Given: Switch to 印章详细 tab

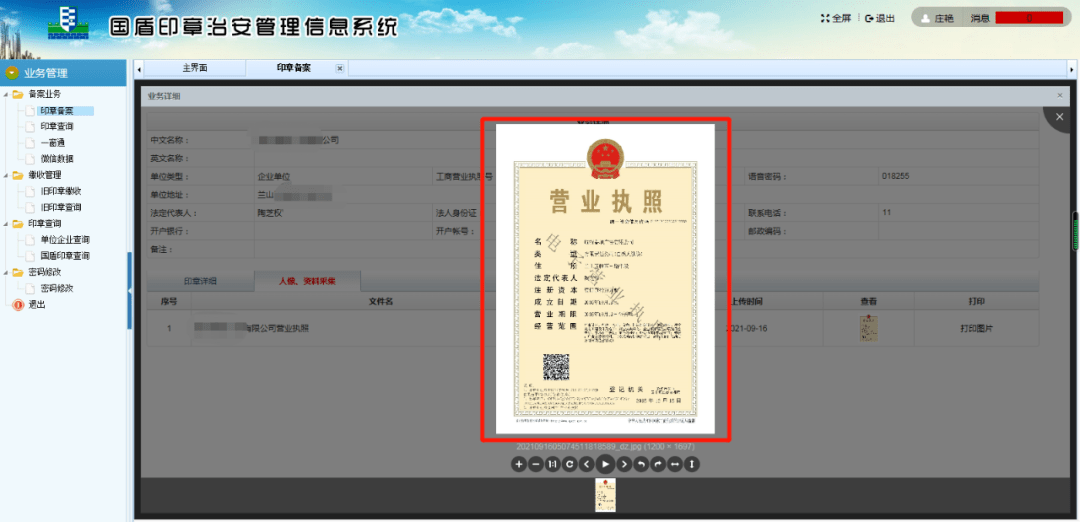Looking at the screenshot, I should coord(200,281).
